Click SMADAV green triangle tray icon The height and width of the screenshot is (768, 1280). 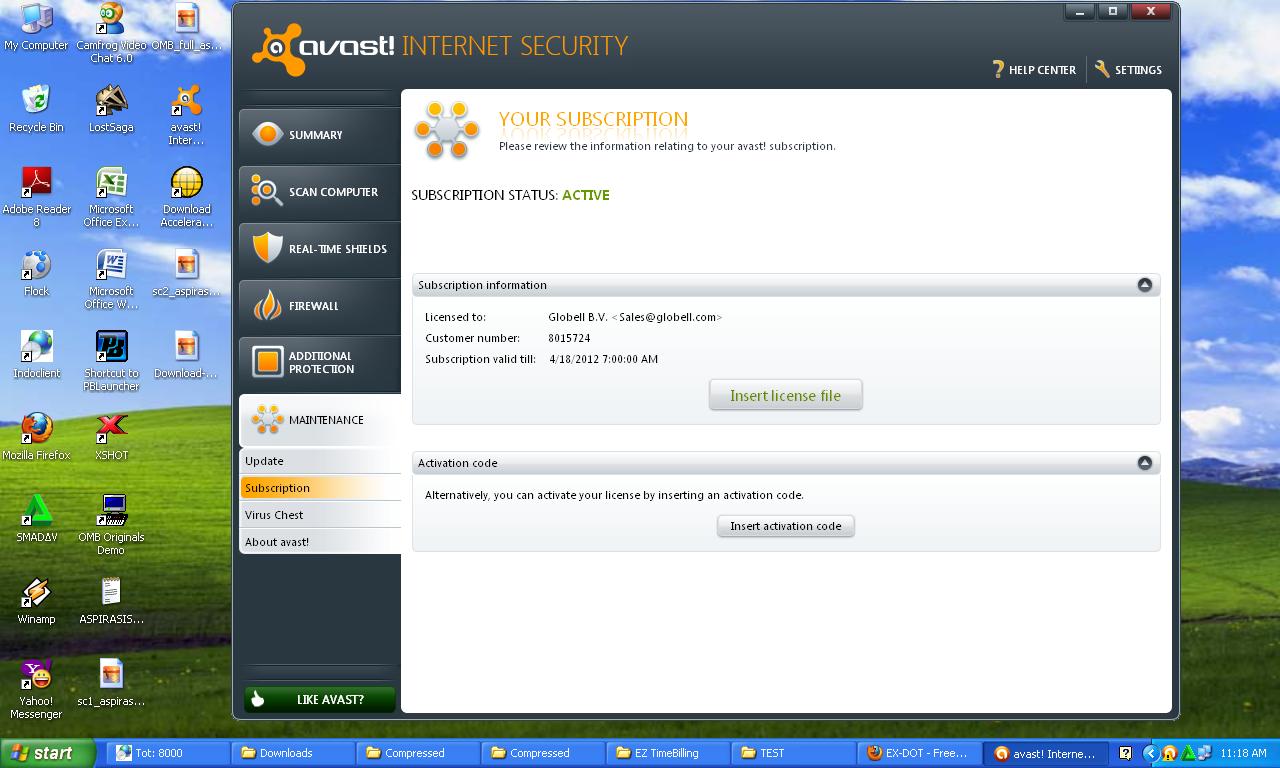pos(1187,753)
